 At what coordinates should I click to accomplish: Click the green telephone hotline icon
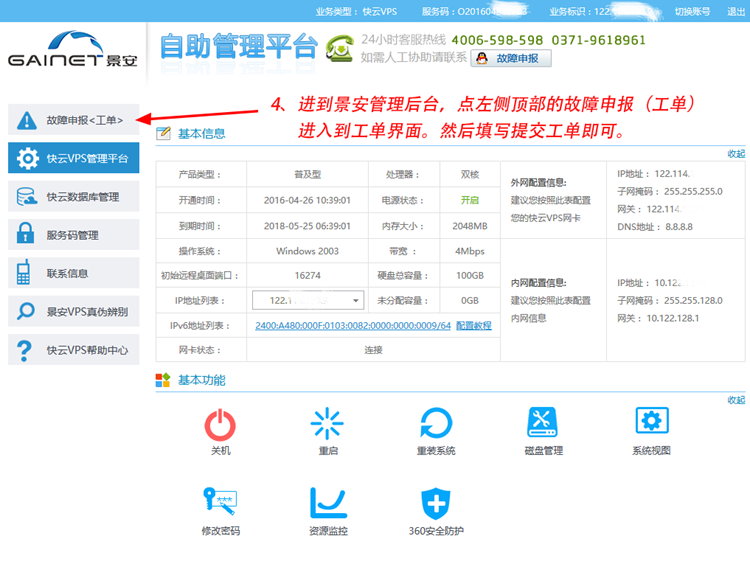340,48
